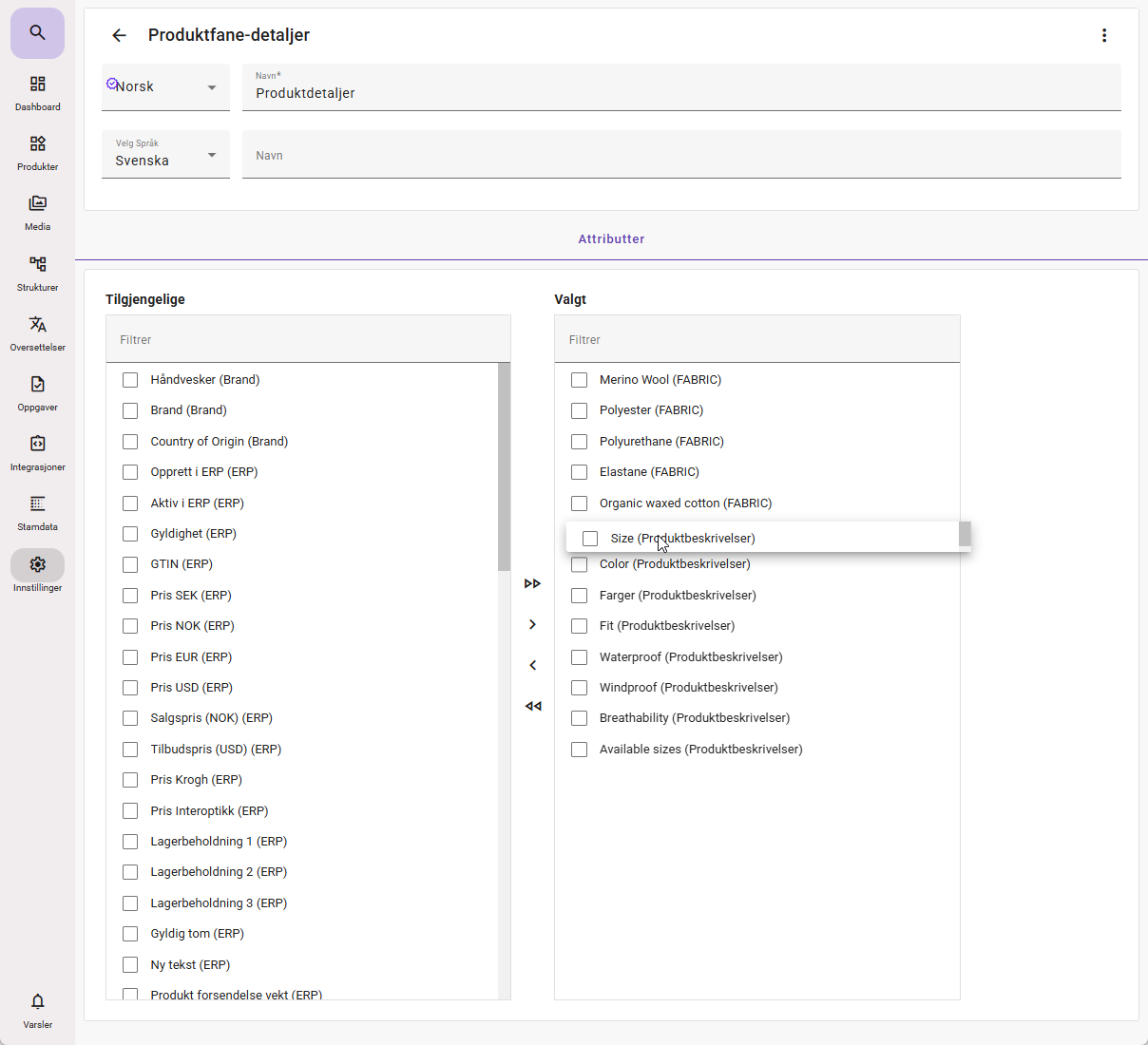Tick the Pris NOK (ERP) checkbox

130,626
